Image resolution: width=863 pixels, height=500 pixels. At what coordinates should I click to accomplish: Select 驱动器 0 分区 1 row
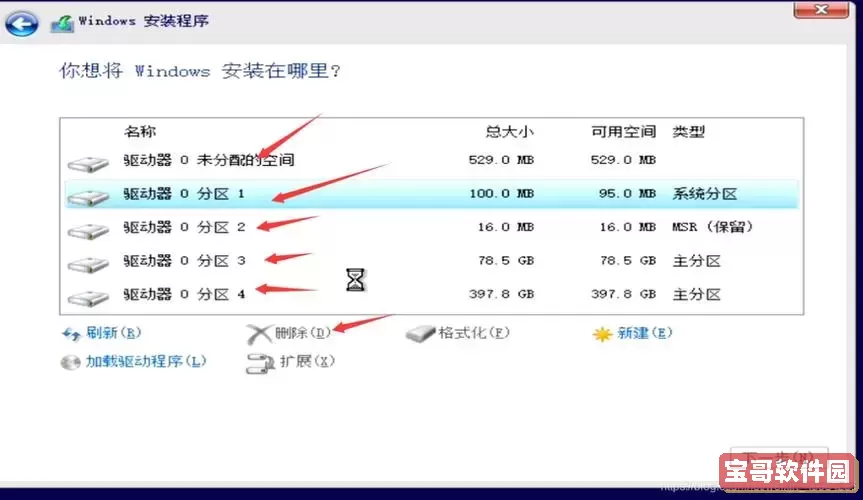click(432, 194)
